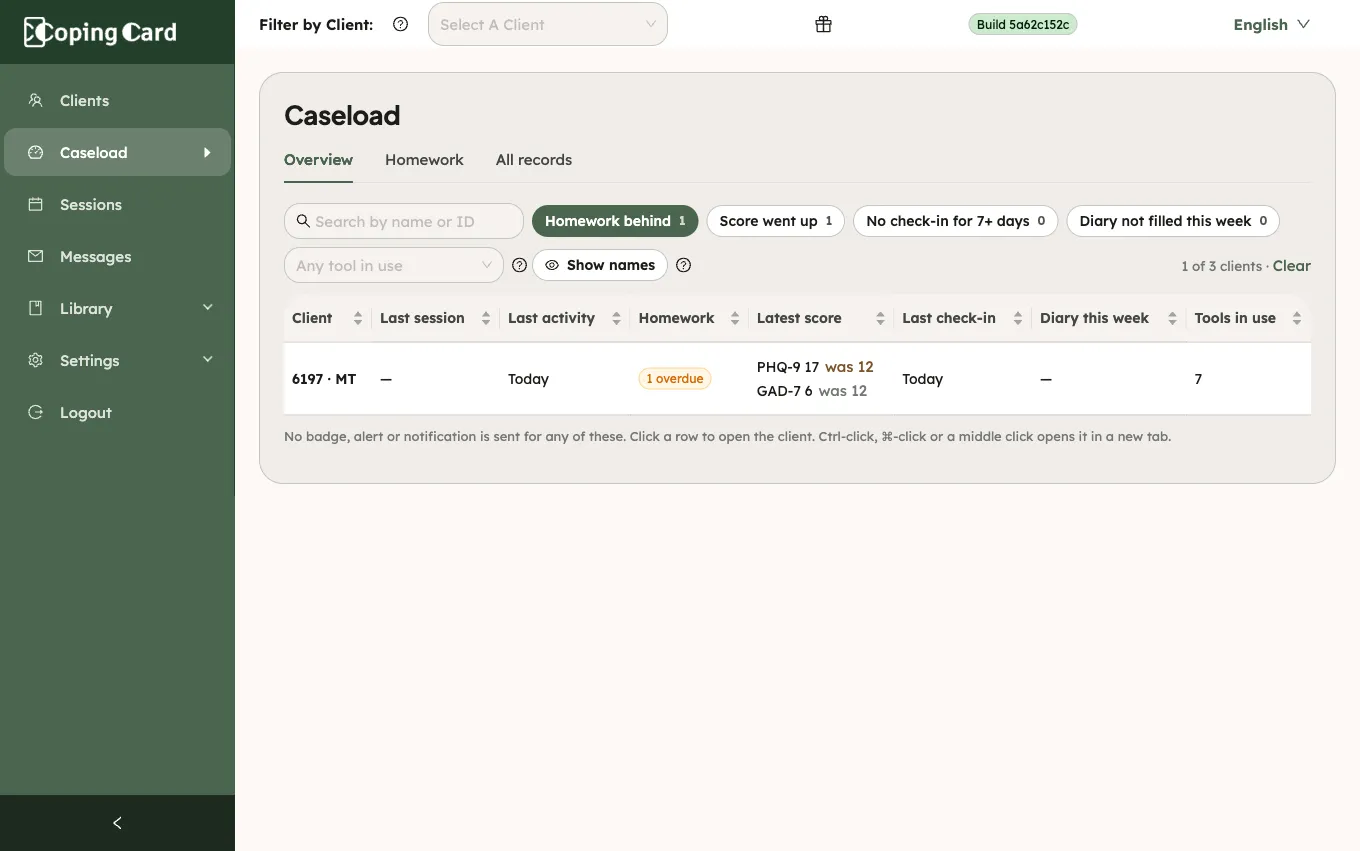
Task: Open Clients from the sidebar
Action: pos(117,100)
